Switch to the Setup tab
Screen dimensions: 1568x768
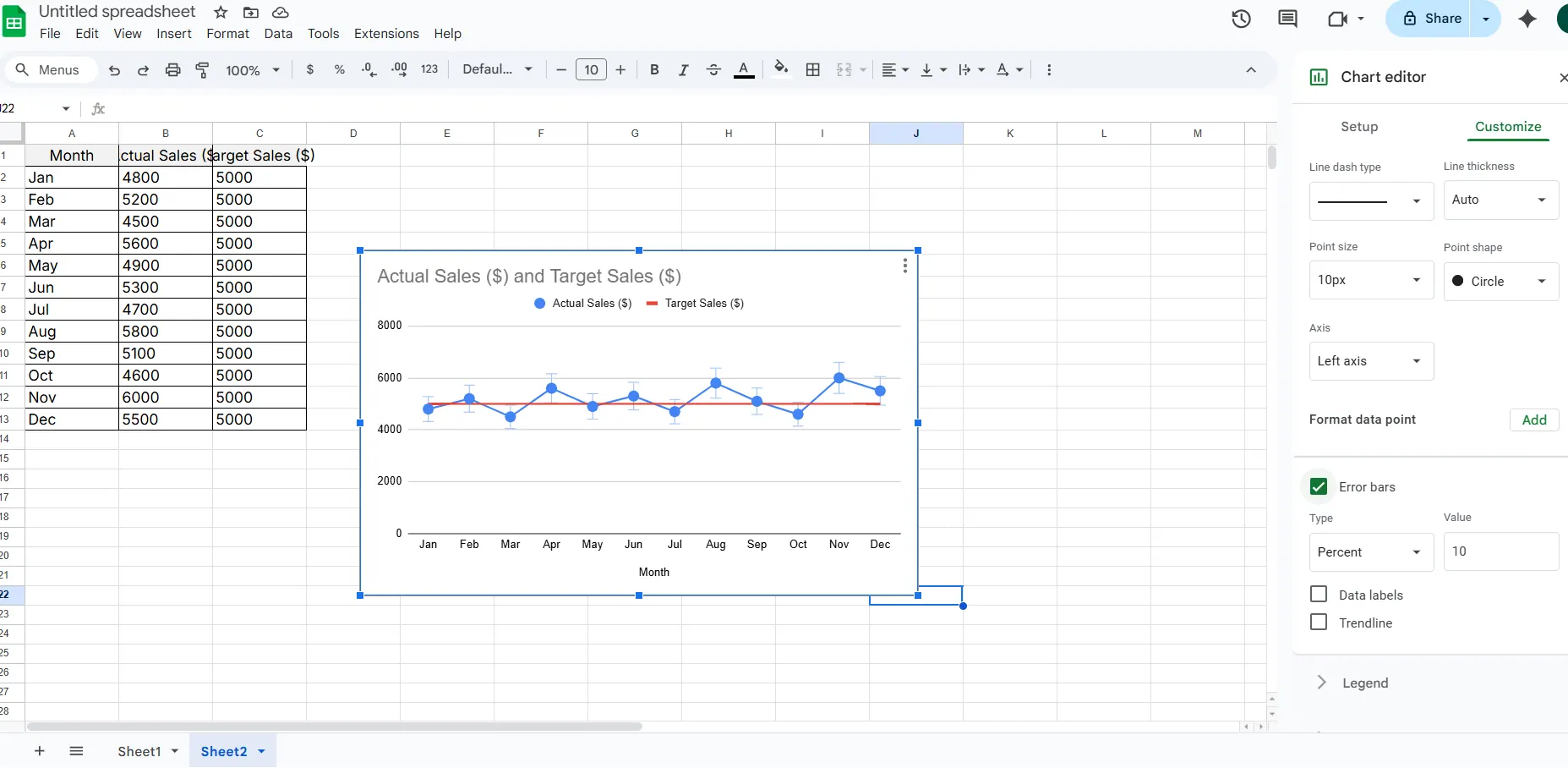(x=1358, y=127)
